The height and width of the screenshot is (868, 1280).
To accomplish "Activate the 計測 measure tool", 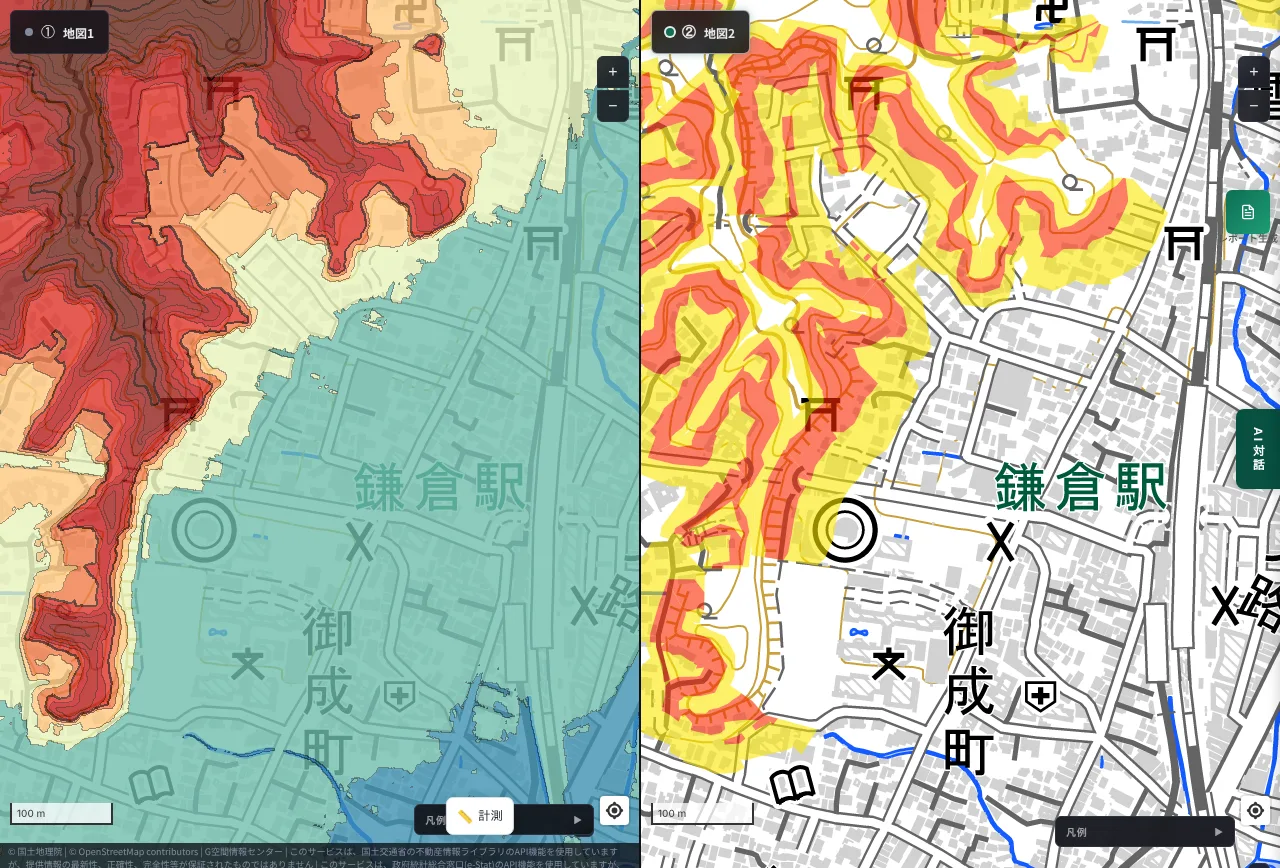I will 480,816.
